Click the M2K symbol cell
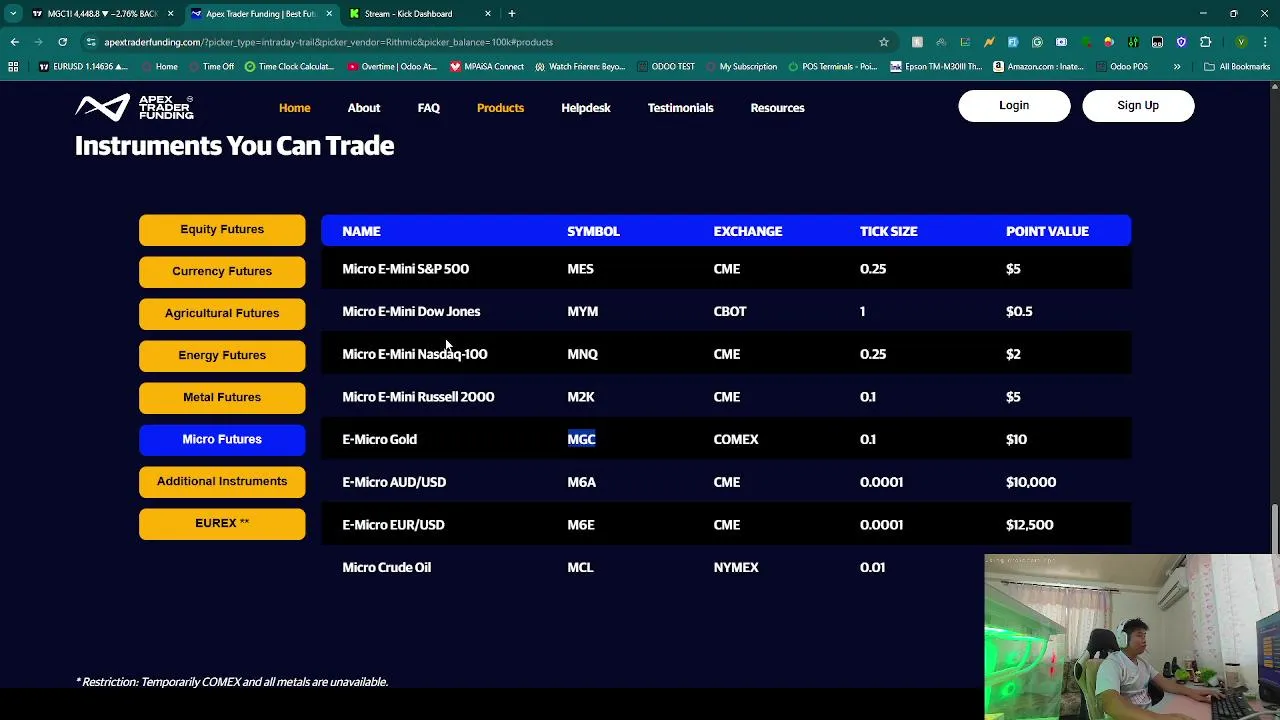 (x=581, y=397)
